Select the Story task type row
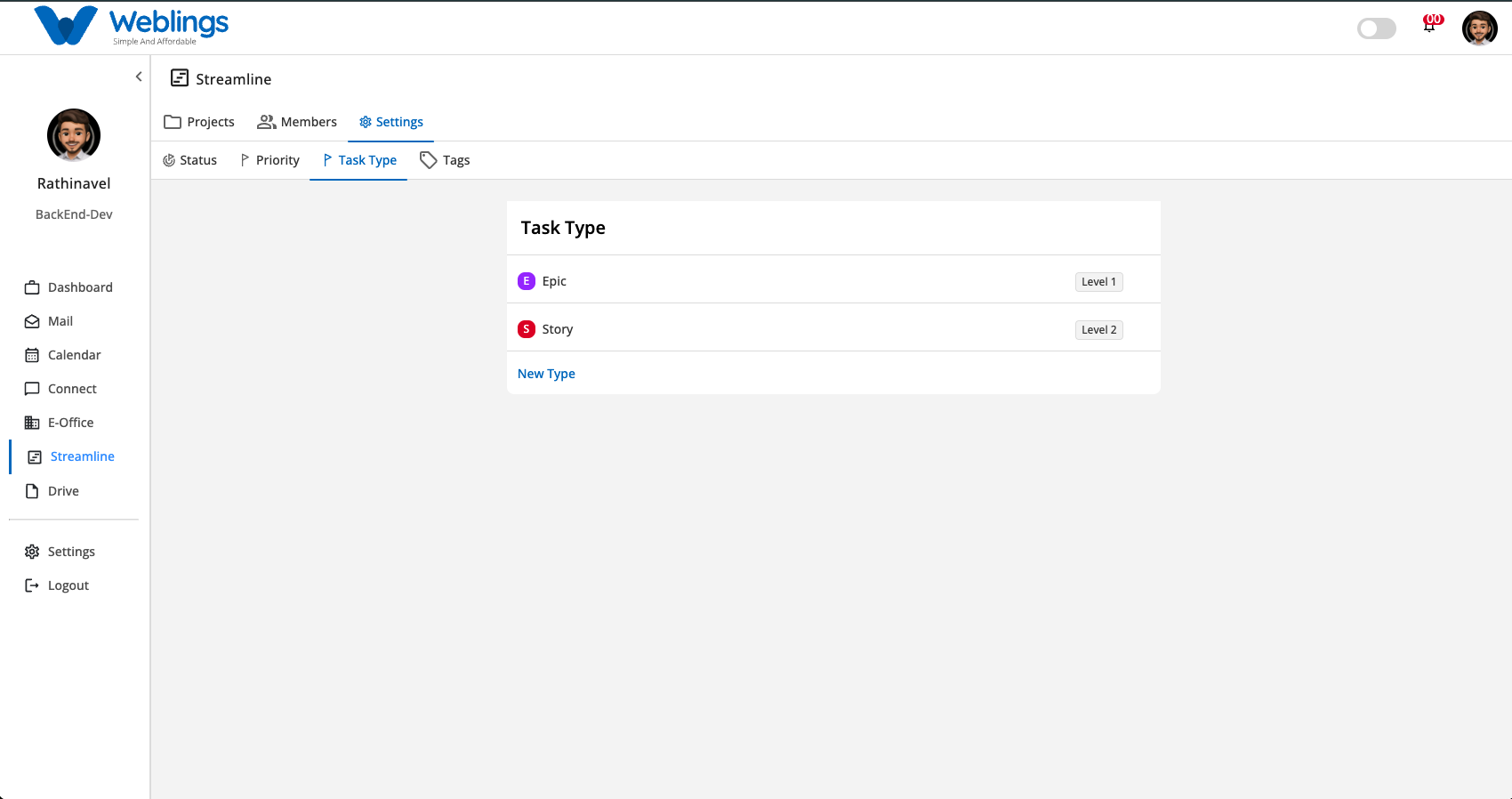This screenshot has height=799, width=1512. click(x=833, y=328)
